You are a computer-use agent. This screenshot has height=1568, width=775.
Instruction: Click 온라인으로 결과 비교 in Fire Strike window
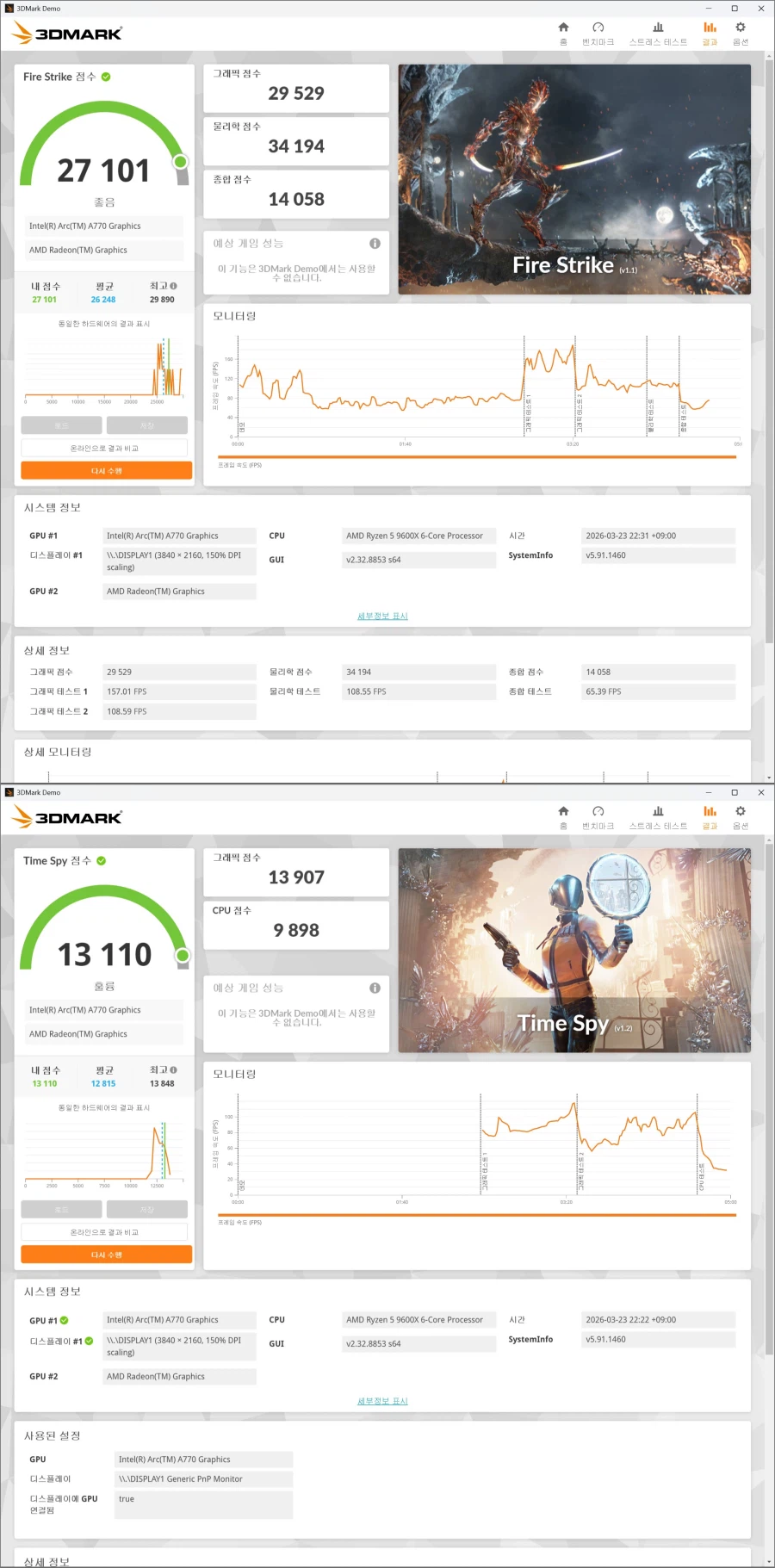[x=104, y=448]
